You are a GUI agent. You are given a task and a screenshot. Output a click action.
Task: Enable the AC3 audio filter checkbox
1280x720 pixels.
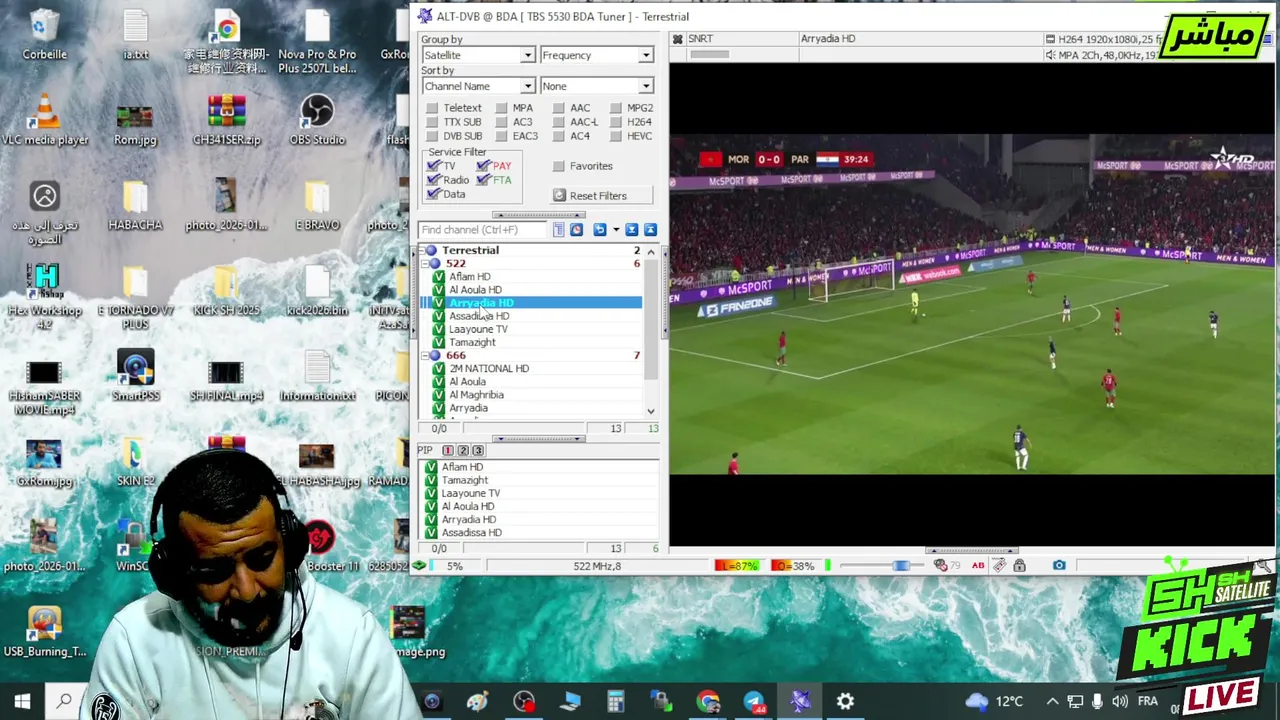502,122
